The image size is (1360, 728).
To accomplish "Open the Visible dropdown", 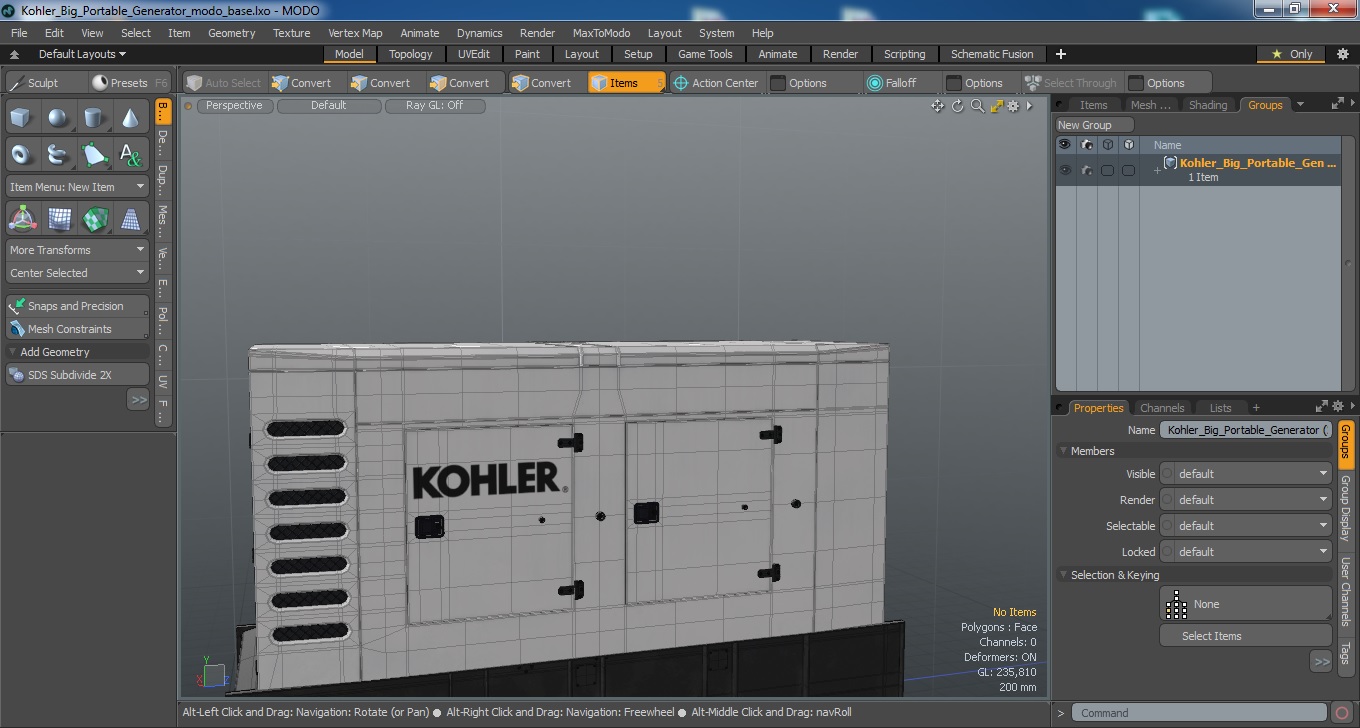I will [x=1245, y=474].
